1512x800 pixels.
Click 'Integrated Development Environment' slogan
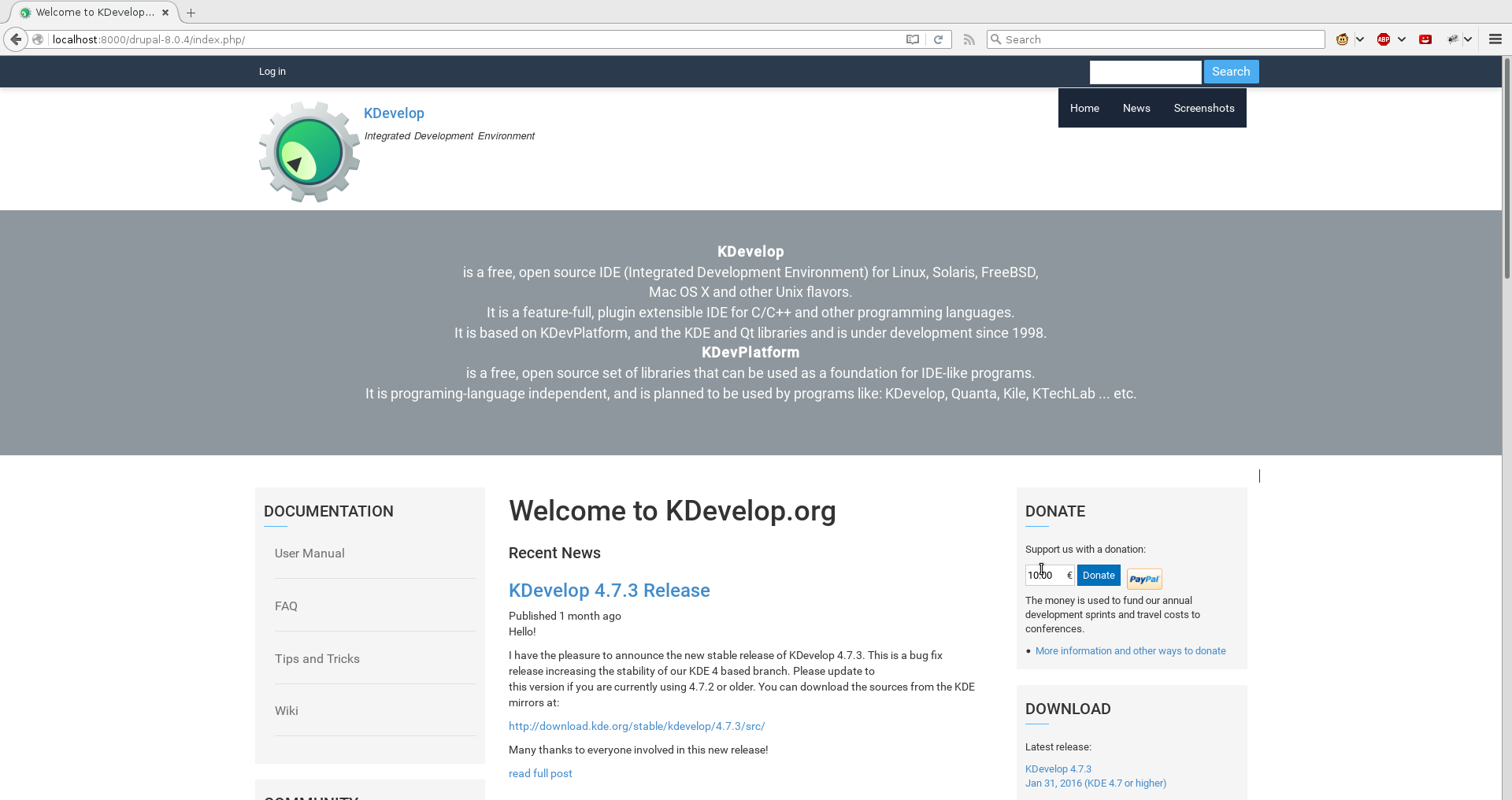point(450,136)
